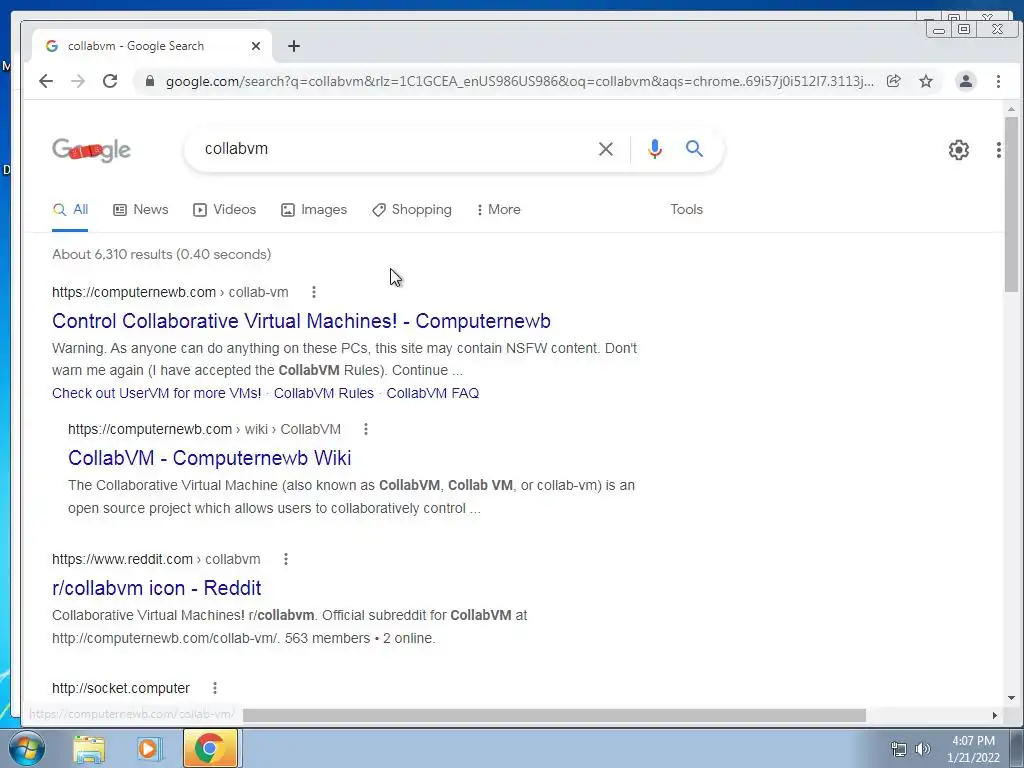Click the Google logo
The image size is (1024, 768).
tap(91, 150)
